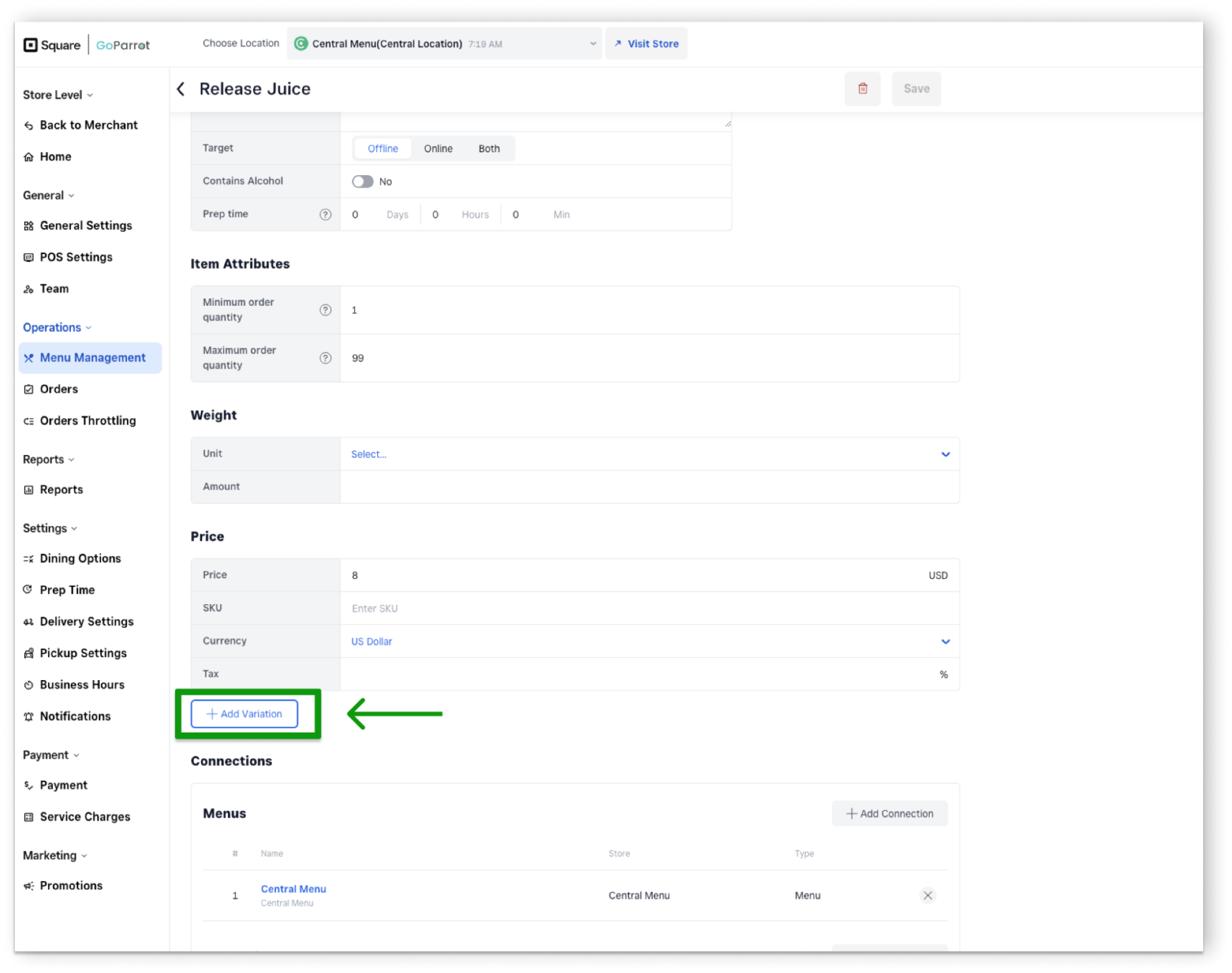Open Orders Throttling in the sidebar
The width and height of the screenshot is (1232, 973).
[88, 421]
